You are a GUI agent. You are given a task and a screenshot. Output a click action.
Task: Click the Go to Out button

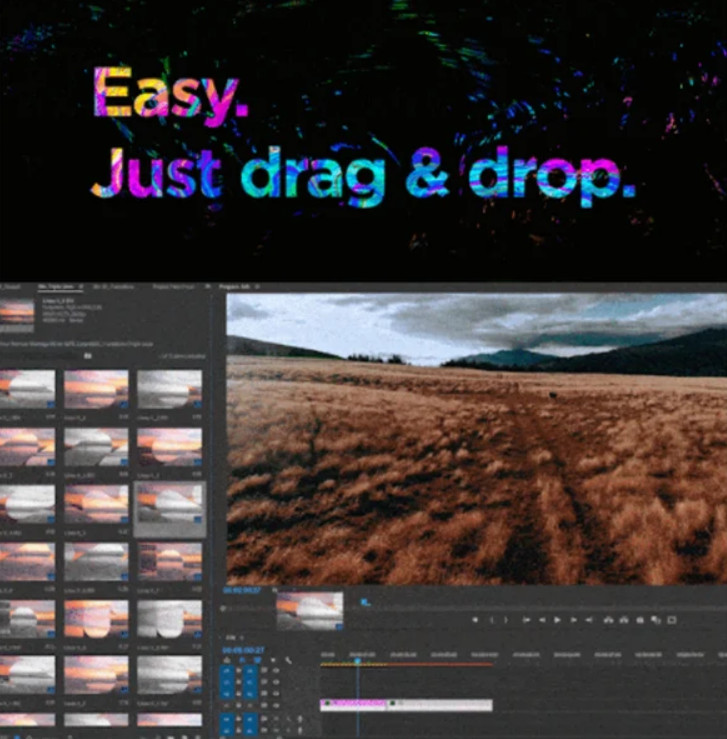click(589, 620)
